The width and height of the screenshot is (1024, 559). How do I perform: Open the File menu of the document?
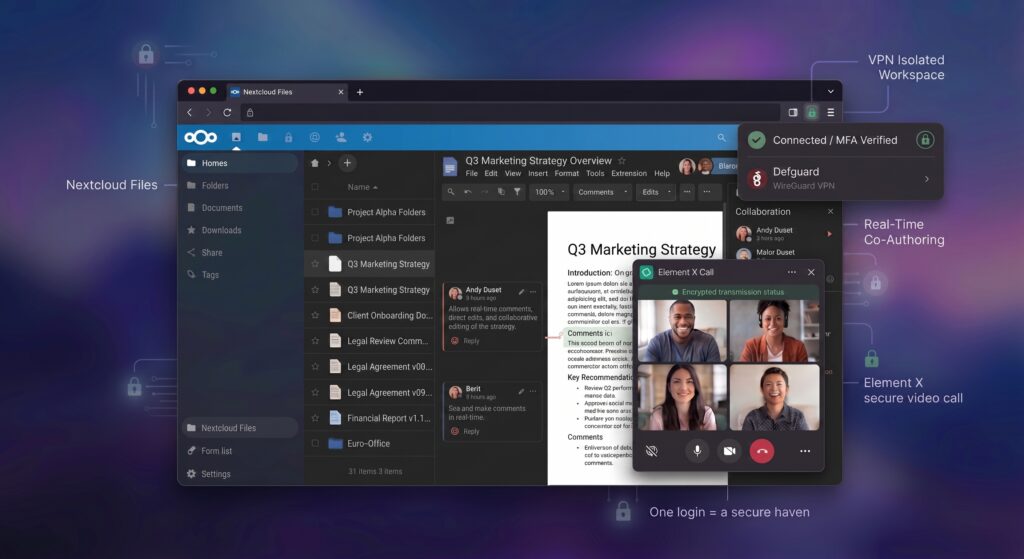[x=472, y=174]
